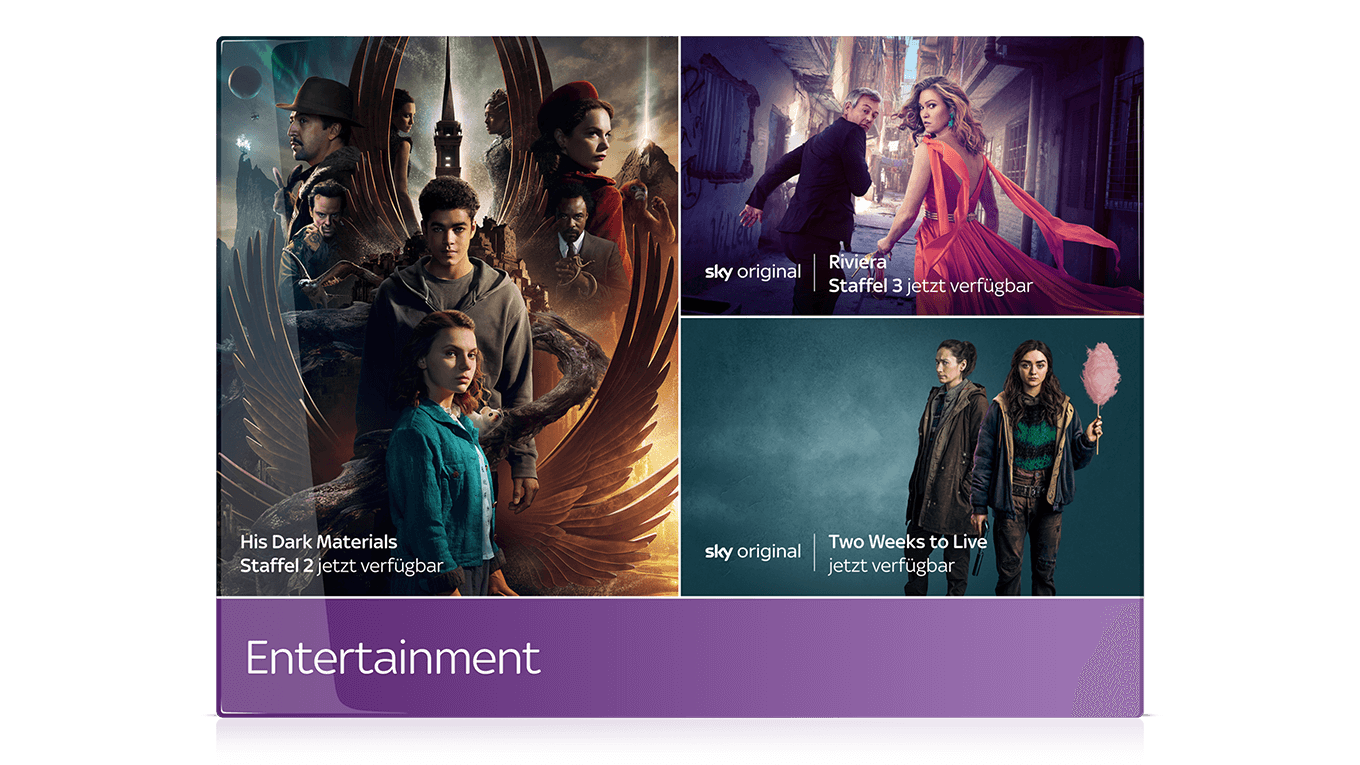Screen dimensions: 1360x765
Task: Open the Two Weeks to Live title
Action: click(907, 542)
